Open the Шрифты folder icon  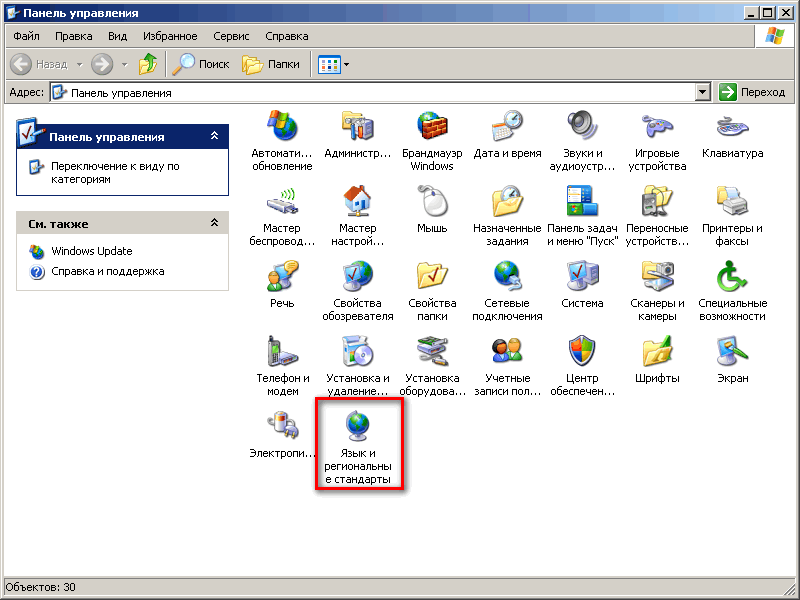(657, 352)
